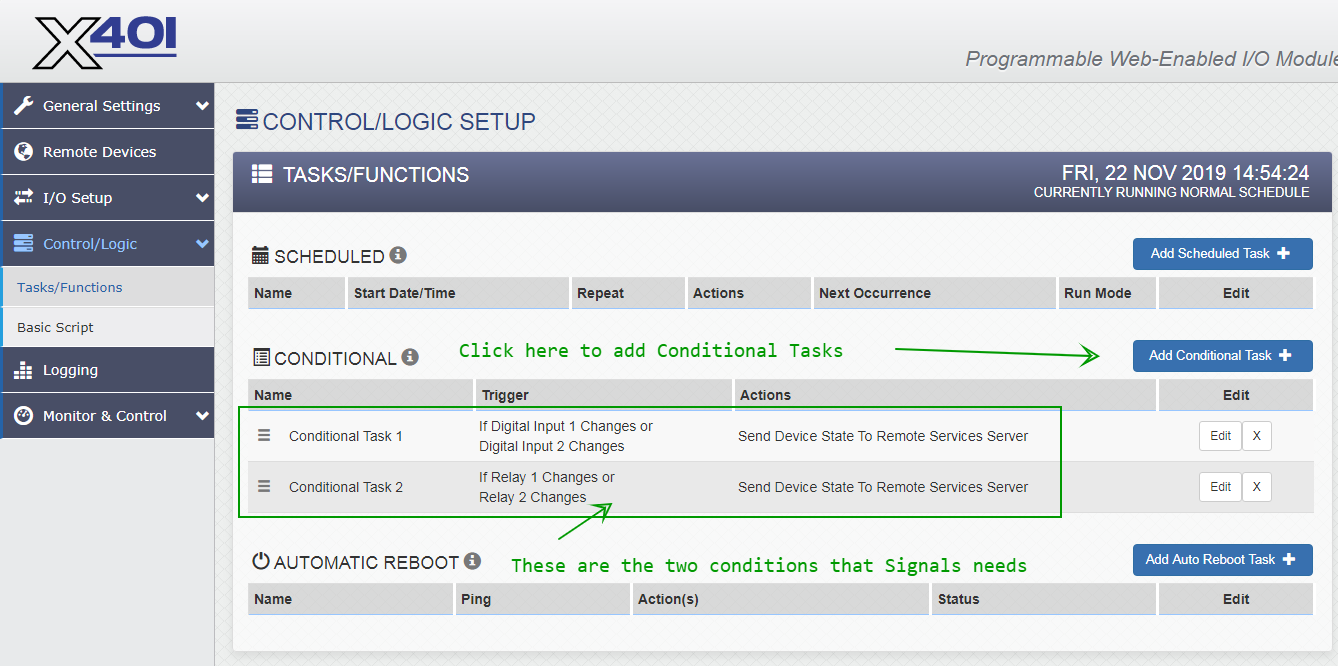
Task: Edit Conditional Task 2
Action: 1220,486
